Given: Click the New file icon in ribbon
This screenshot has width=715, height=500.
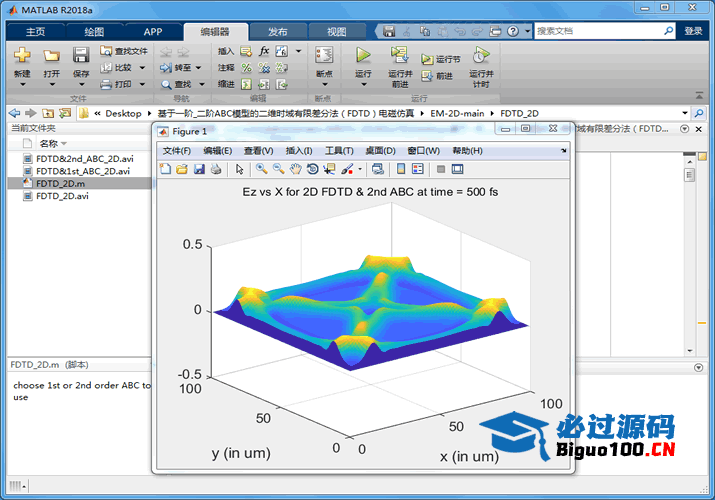Looking at the screenshot, I should [x=22, y=55].
